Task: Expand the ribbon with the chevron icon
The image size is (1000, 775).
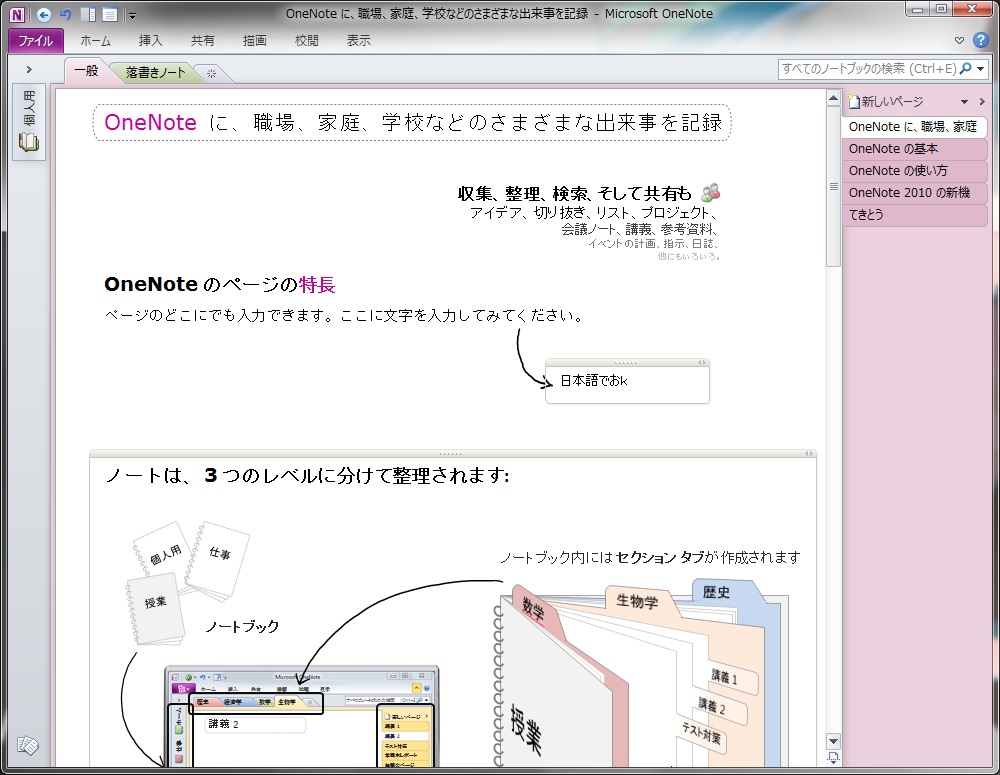Action: (959, 40)
